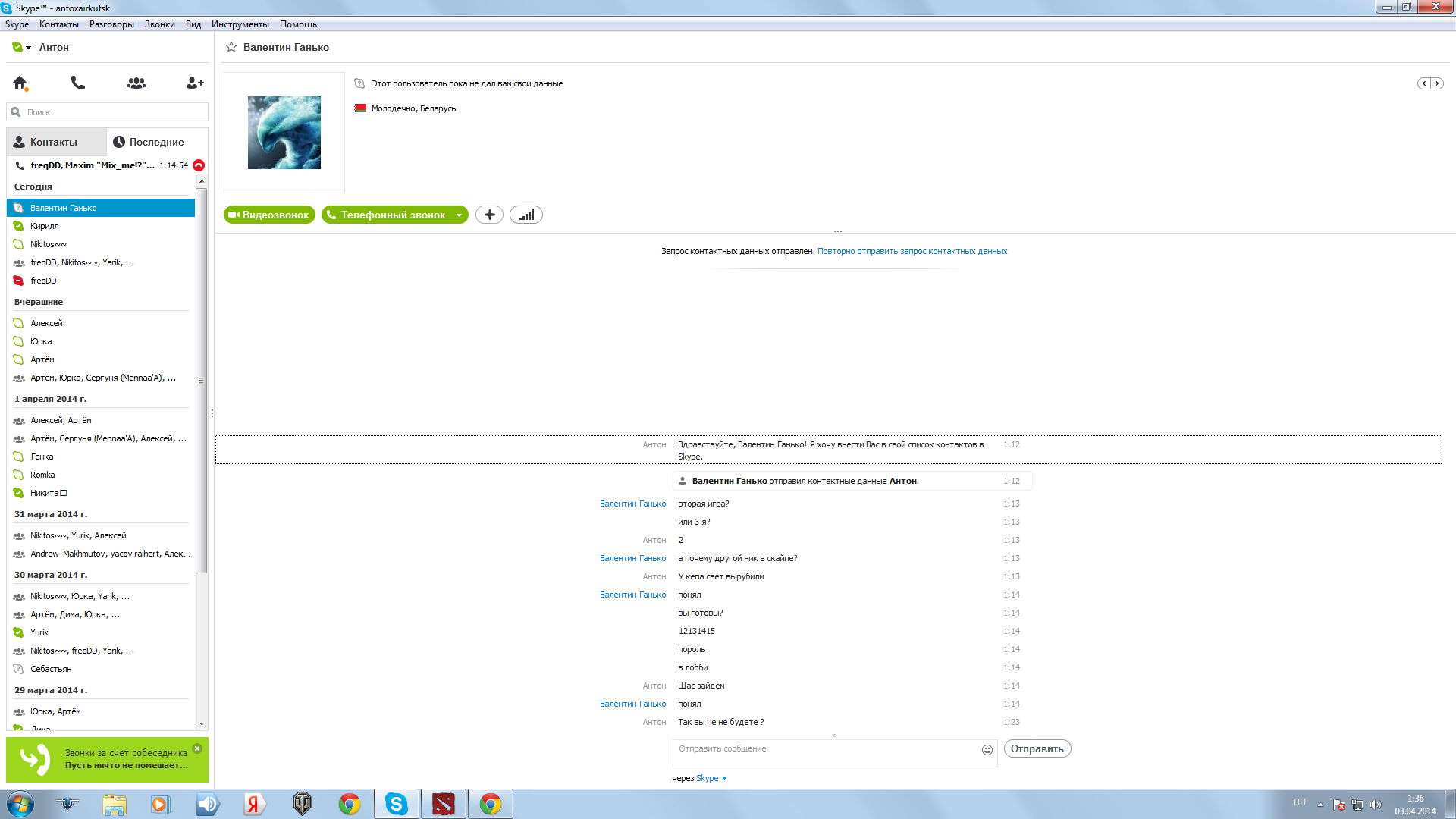1456x819 pixels.
Task: Open Разговоры menu
Action: coord(111,24)
